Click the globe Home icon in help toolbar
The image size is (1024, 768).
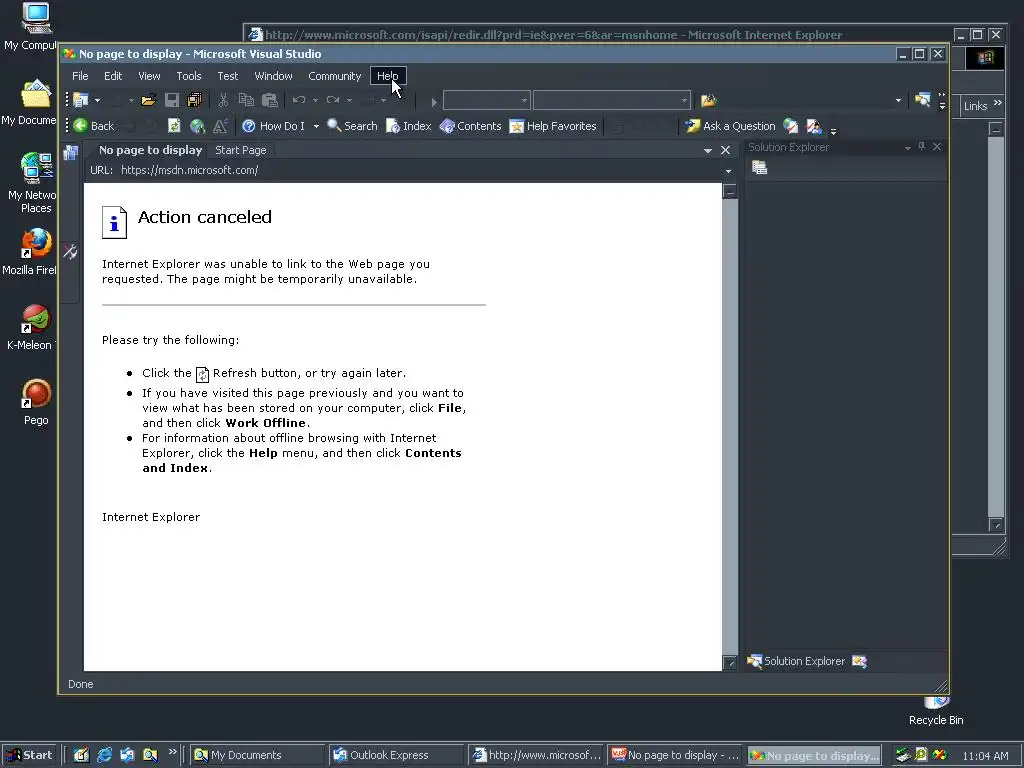click(197, 125)
